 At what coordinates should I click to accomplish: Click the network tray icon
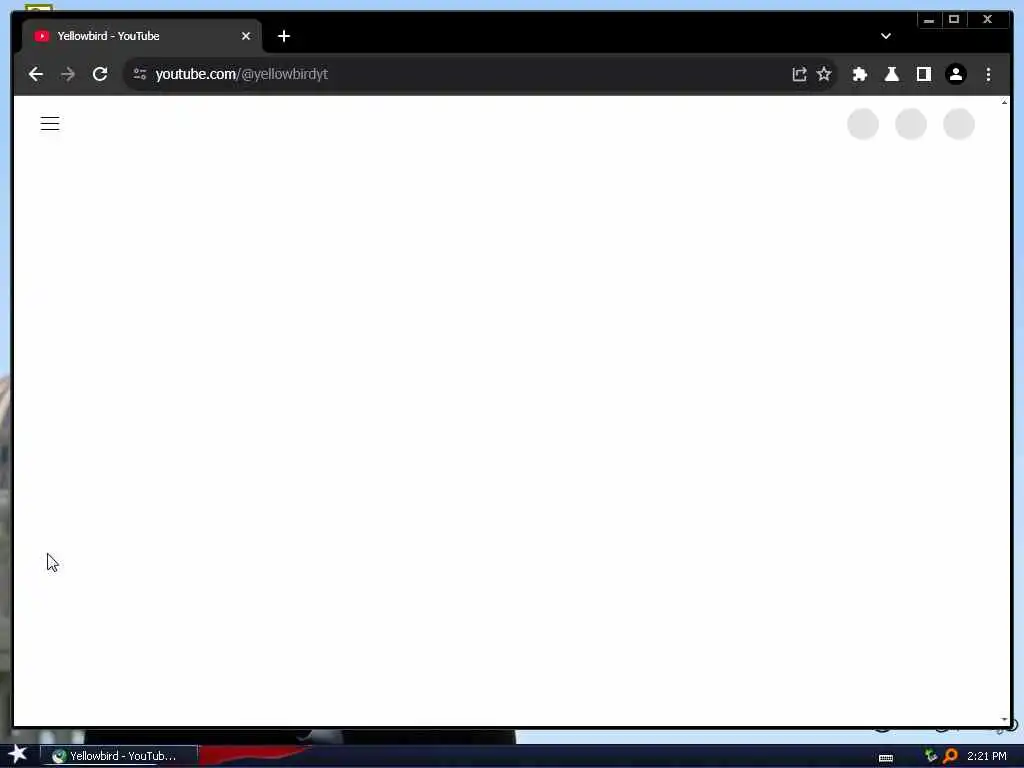tap(931, 756)
